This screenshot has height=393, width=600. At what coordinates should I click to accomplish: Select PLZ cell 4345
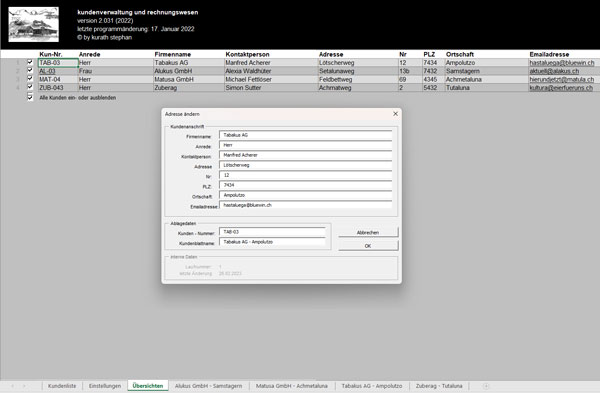coord(433,80)
